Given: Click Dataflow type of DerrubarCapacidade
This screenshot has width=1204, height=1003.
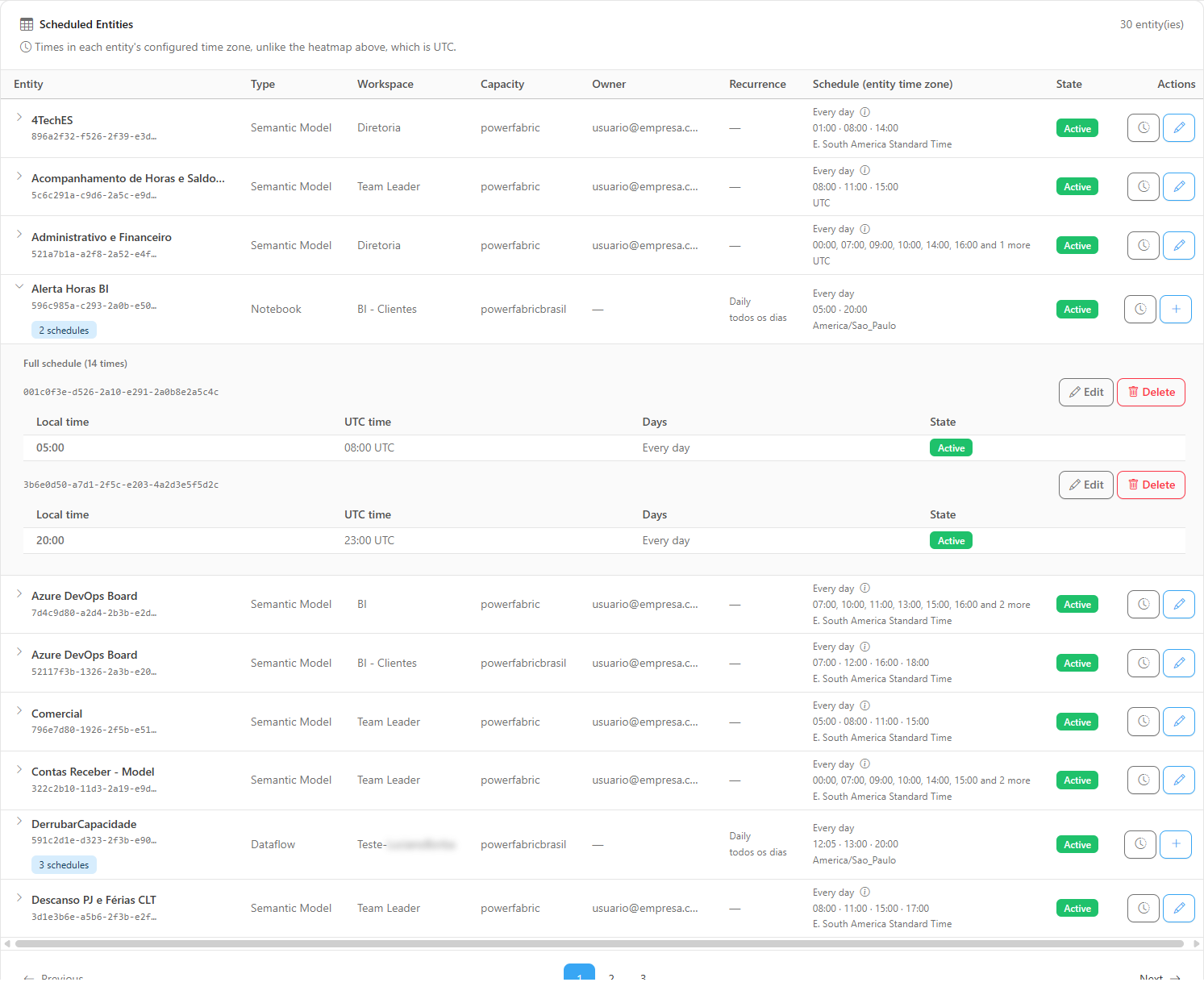Looking at the screenshot, I should tap(273, 844).
